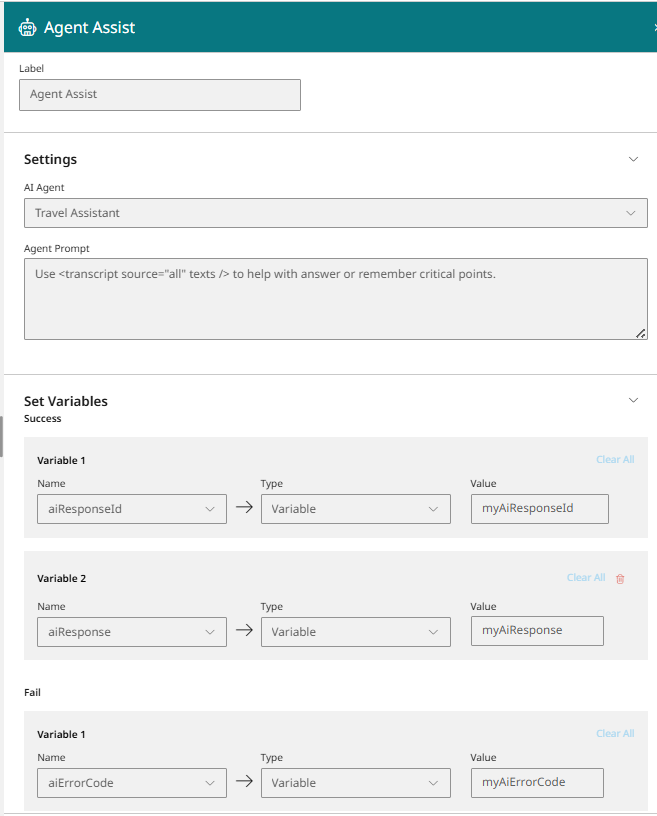The image size is (657, 816).
Task: Click the Variable 2 title
Action: [61, 579]
